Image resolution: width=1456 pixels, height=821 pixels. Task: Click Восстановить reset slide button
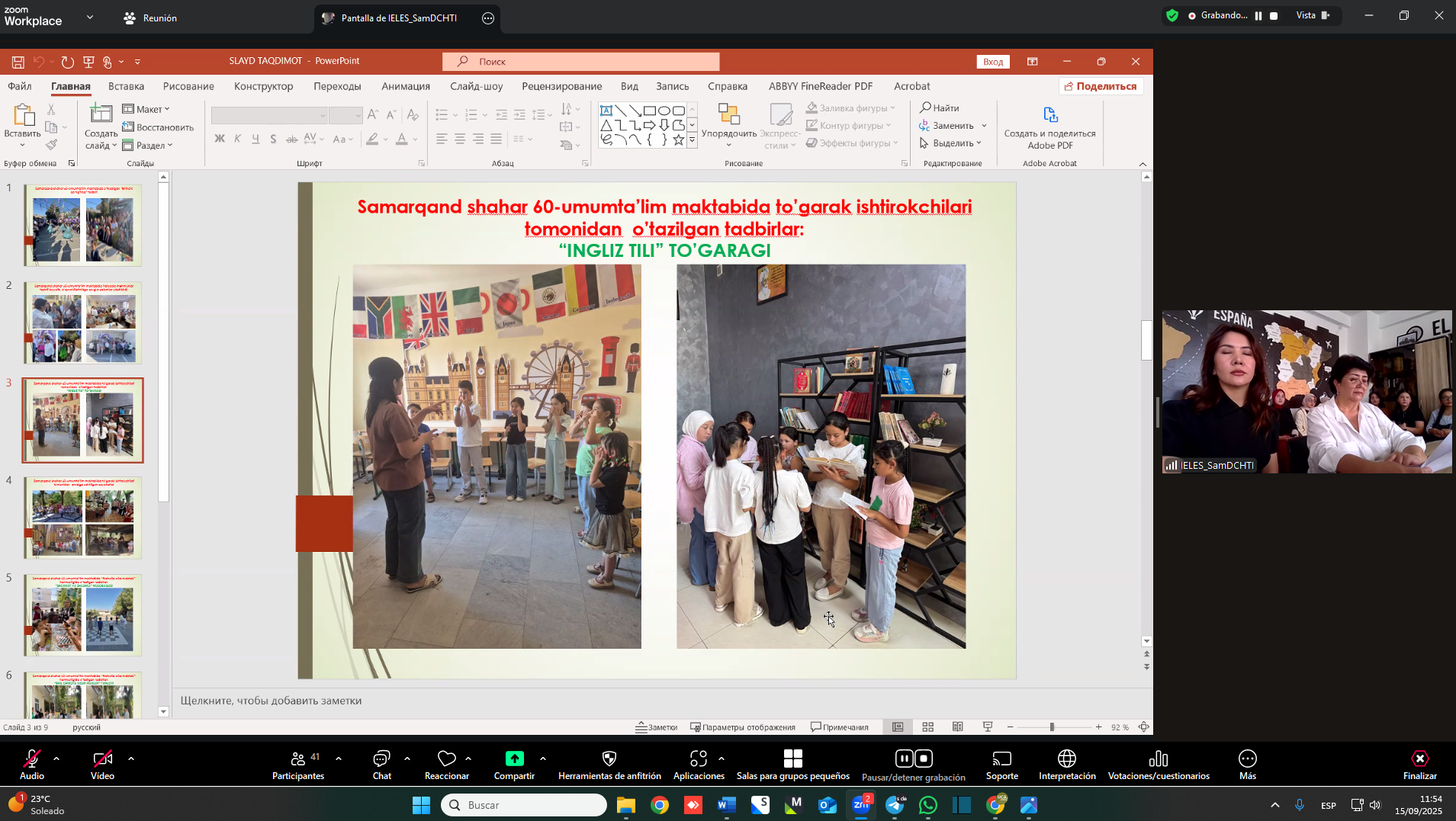[x=158, y=127]
